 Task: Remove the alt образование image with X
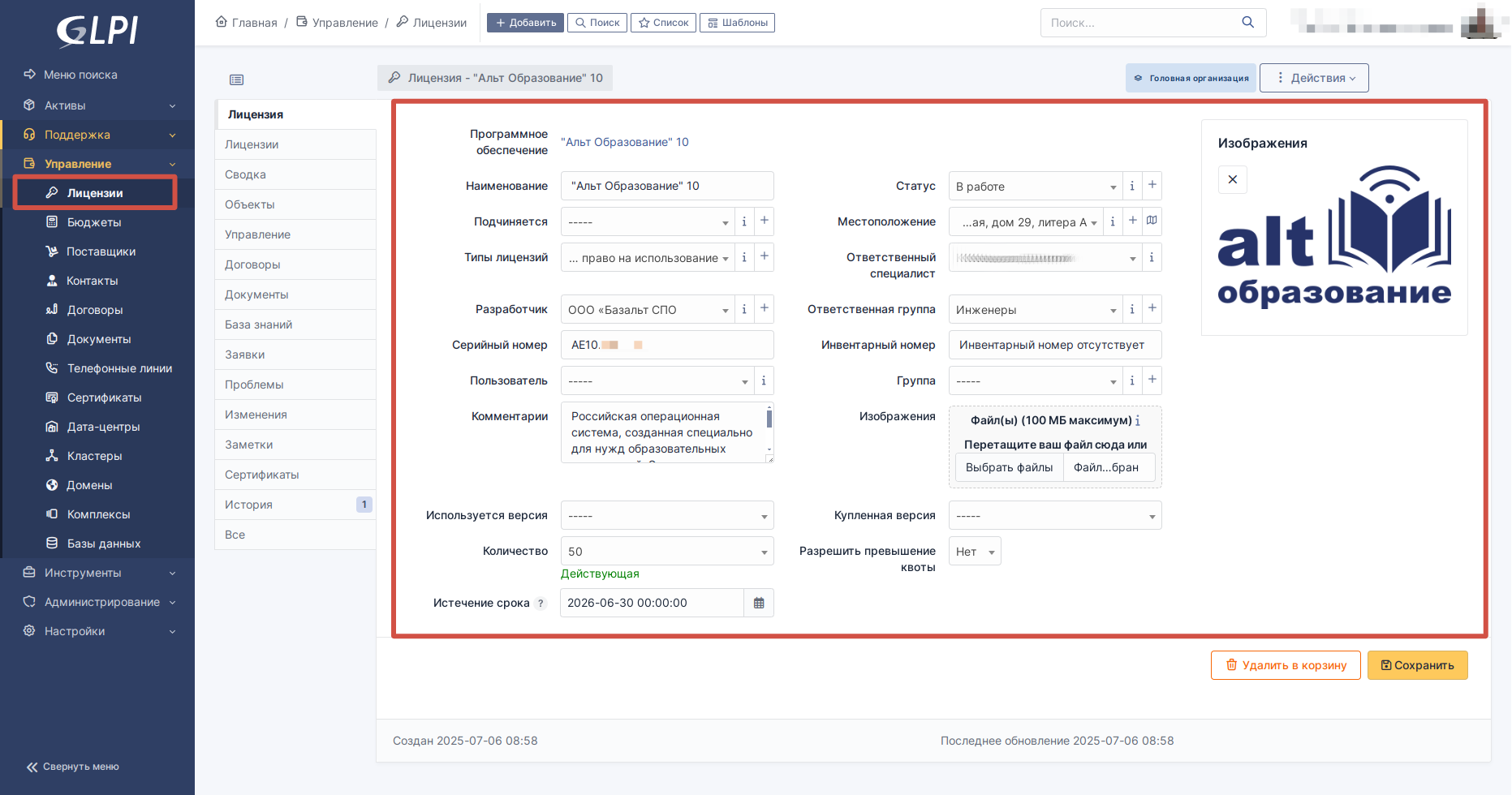pos(1232,179)
